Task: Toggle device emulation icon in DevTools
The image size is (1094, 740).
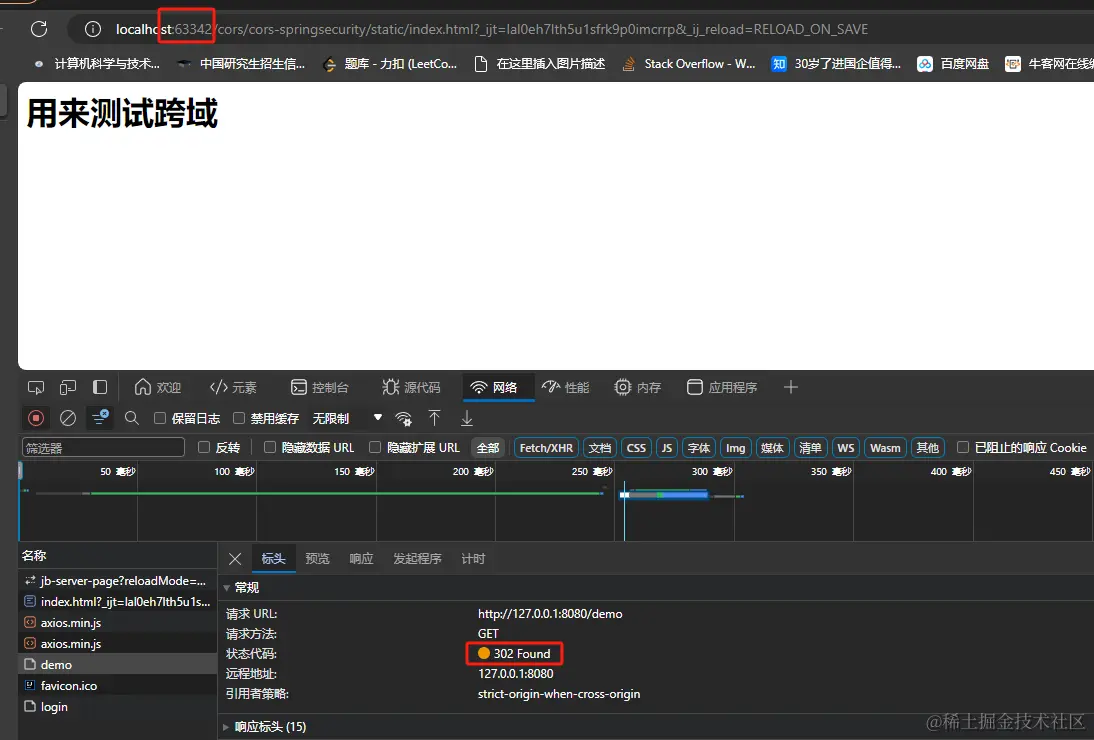Action: [68, 387]
